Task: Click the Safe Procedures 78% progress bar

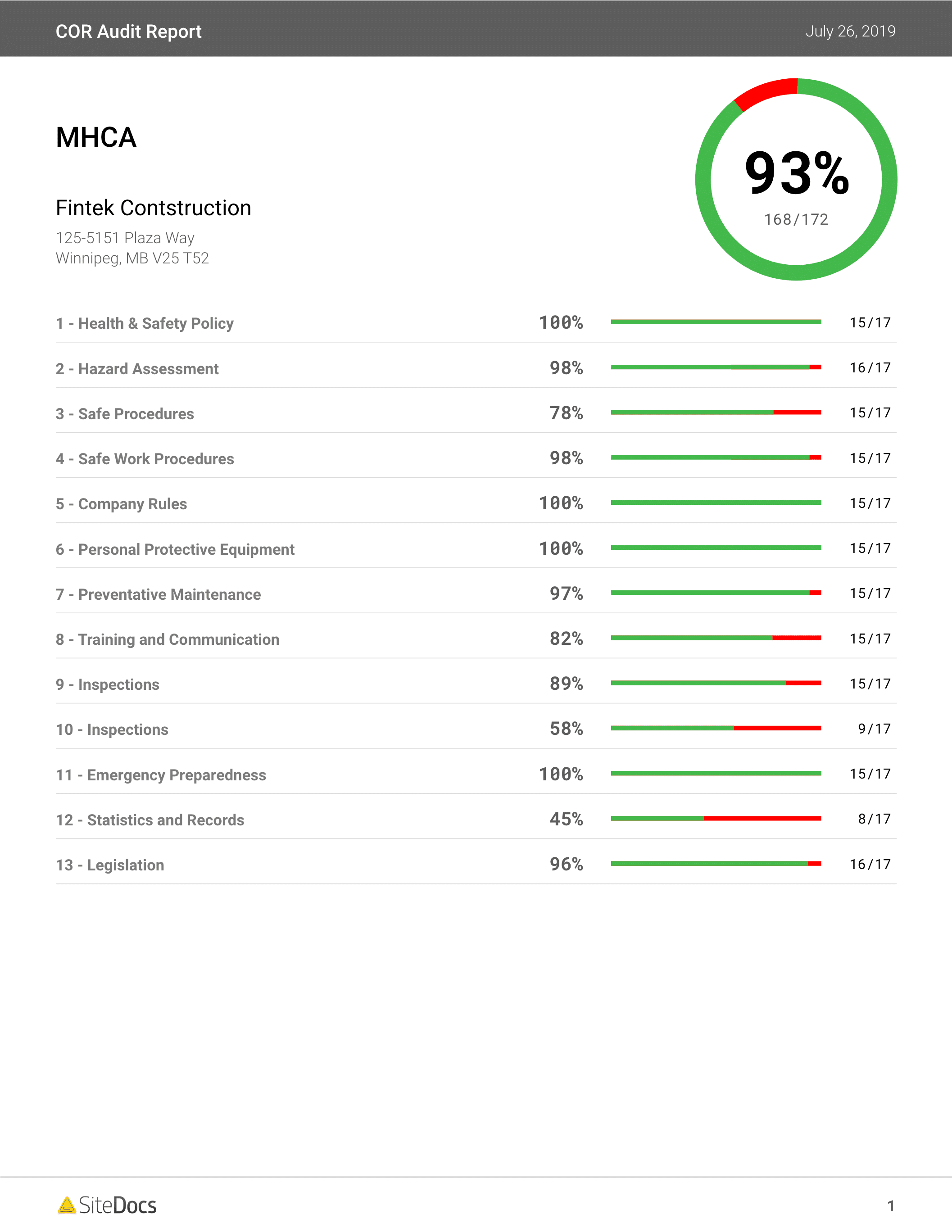Action: point(716,412)
